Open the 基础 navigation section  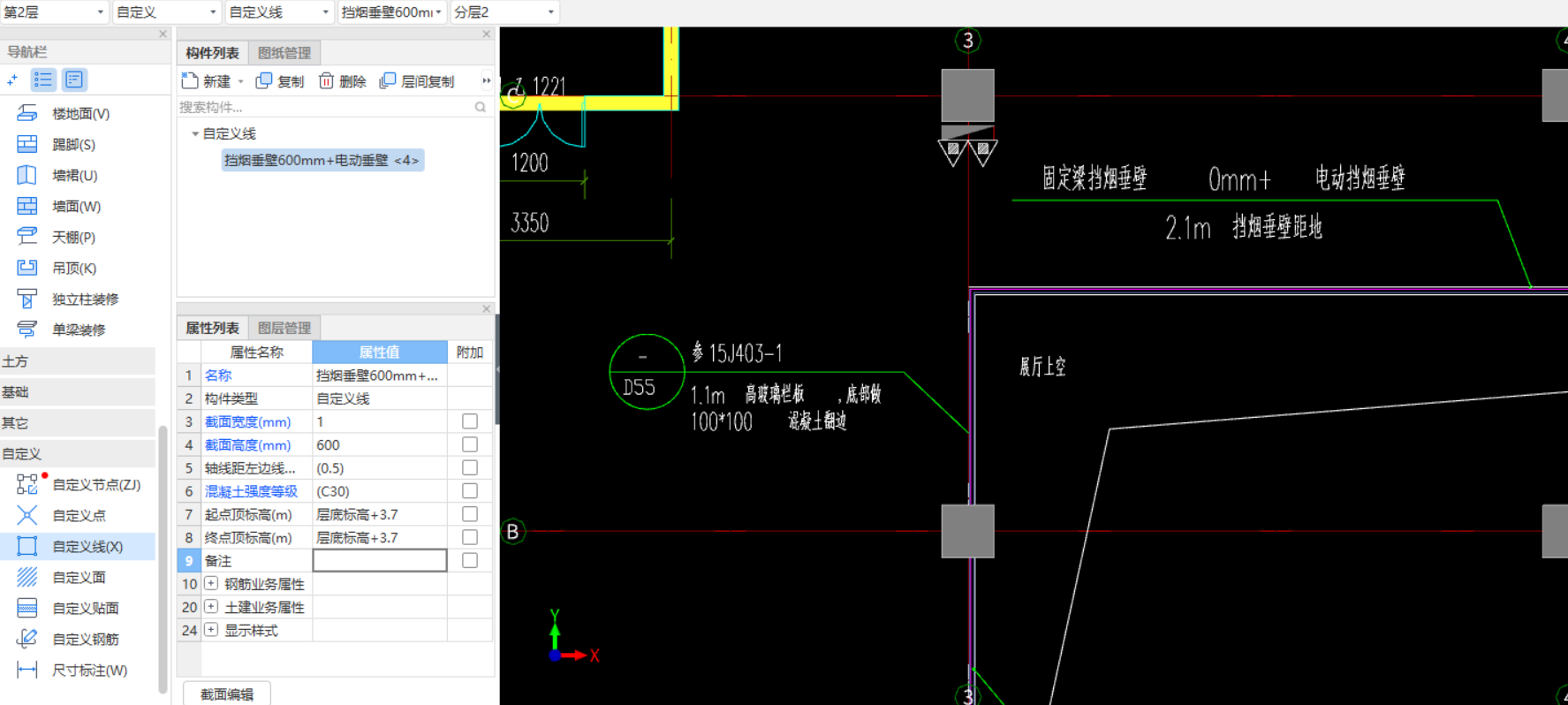pos(78,392)
